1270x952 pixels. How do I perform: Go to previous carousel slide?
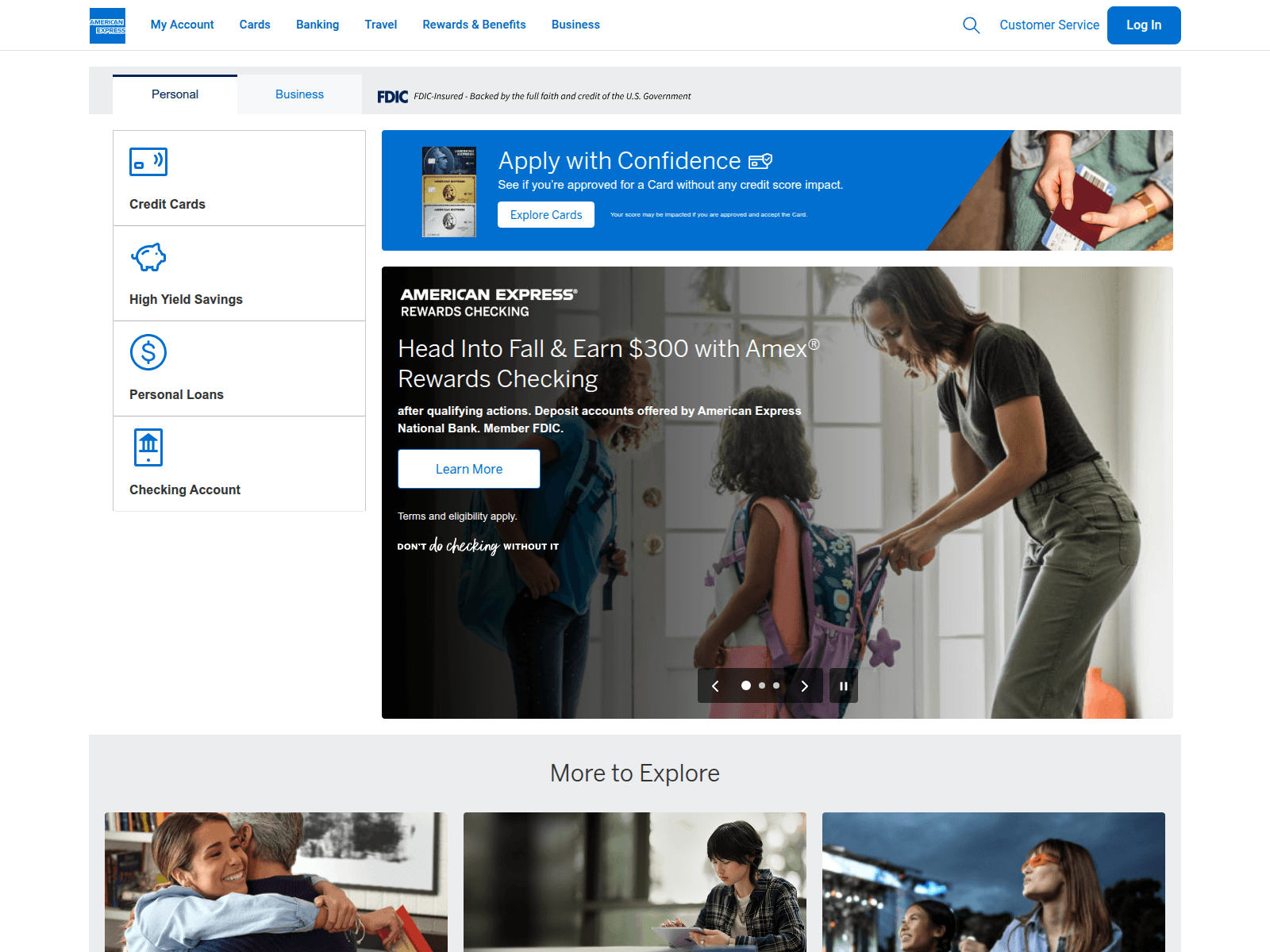coord(715,686)
